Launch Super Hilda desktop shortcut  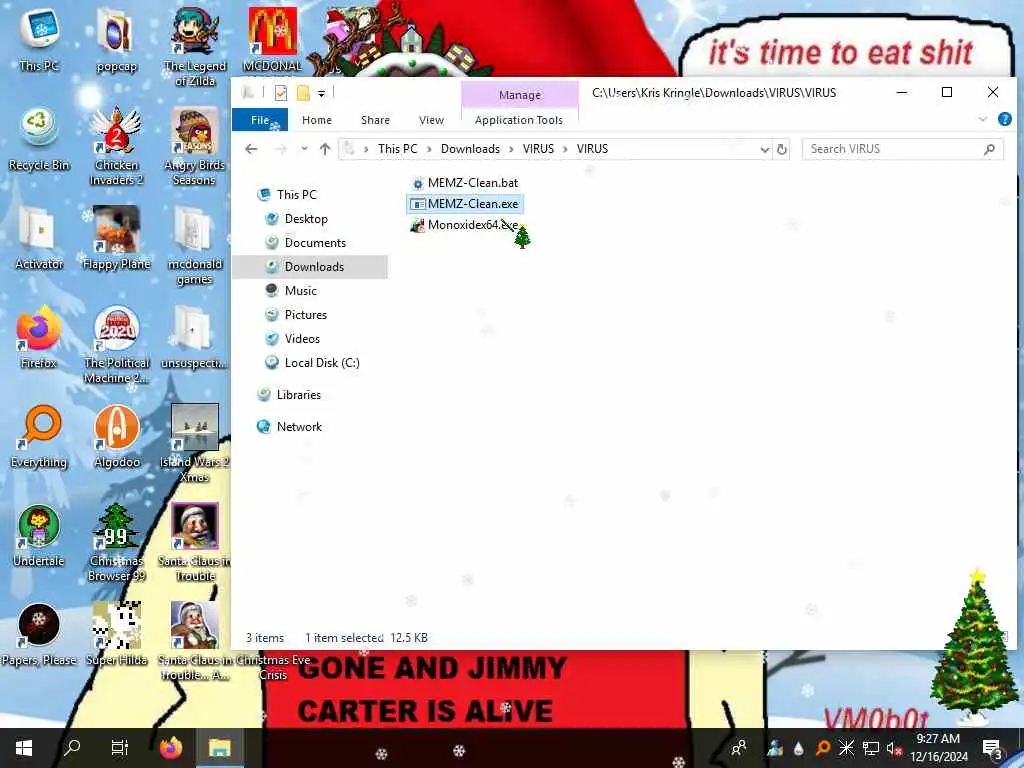pyautogui.click(x=116, y=635)
